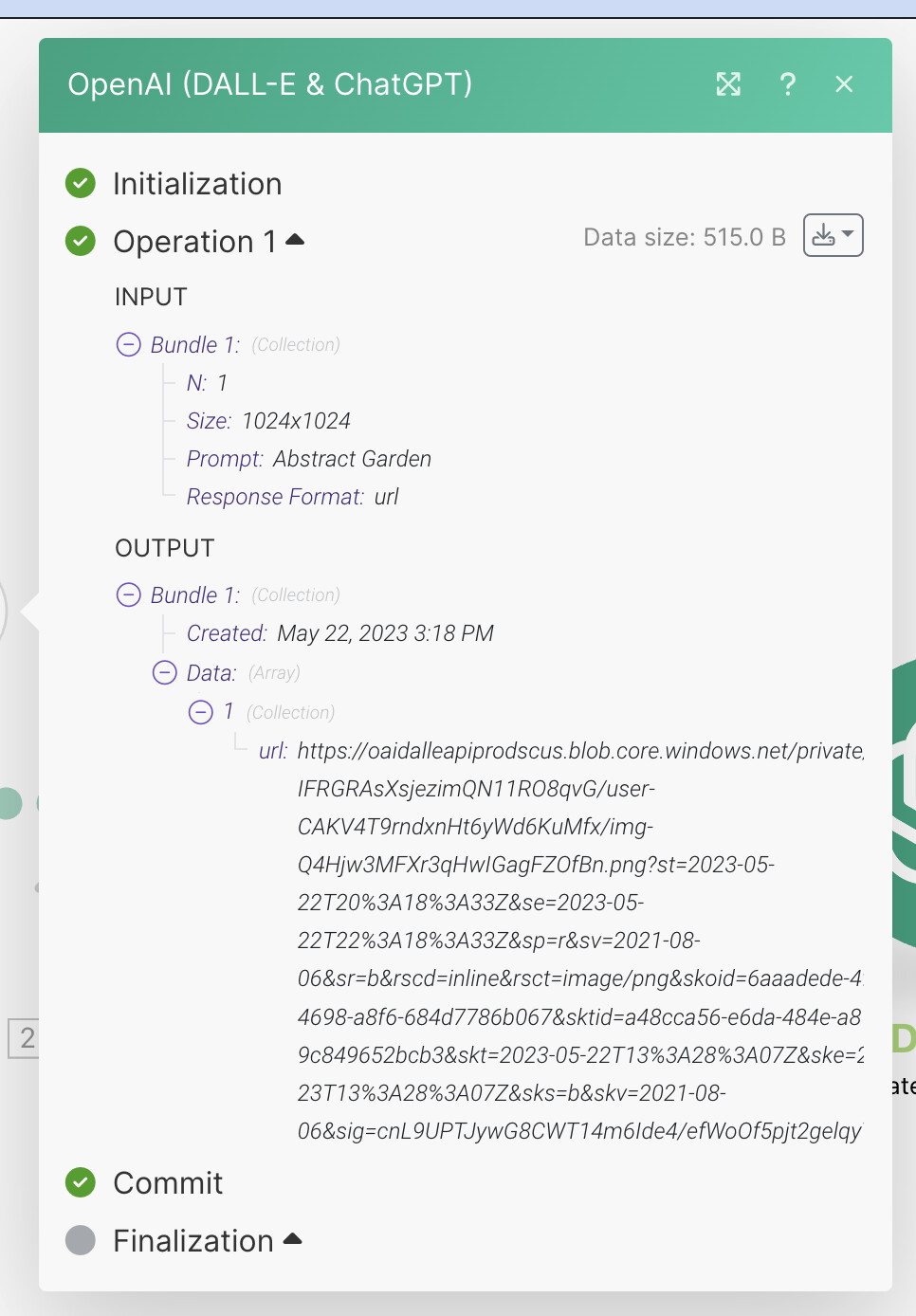
Task: Click the Commit green check icon
Action: point(81,1182)
